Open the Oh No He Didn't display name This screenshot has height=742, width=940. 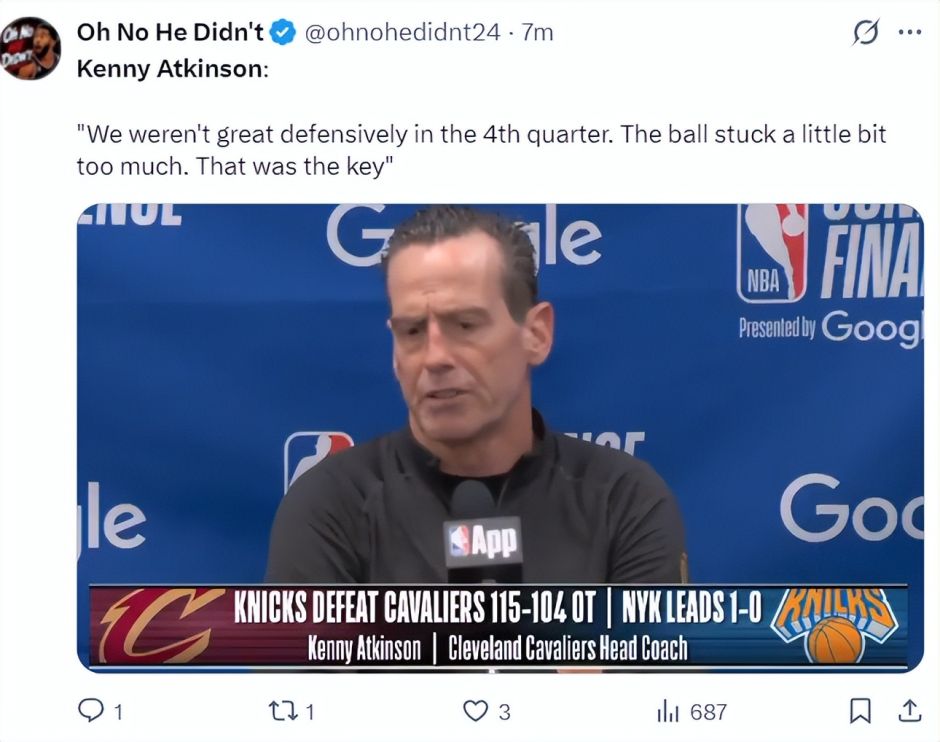coord(170,32)
